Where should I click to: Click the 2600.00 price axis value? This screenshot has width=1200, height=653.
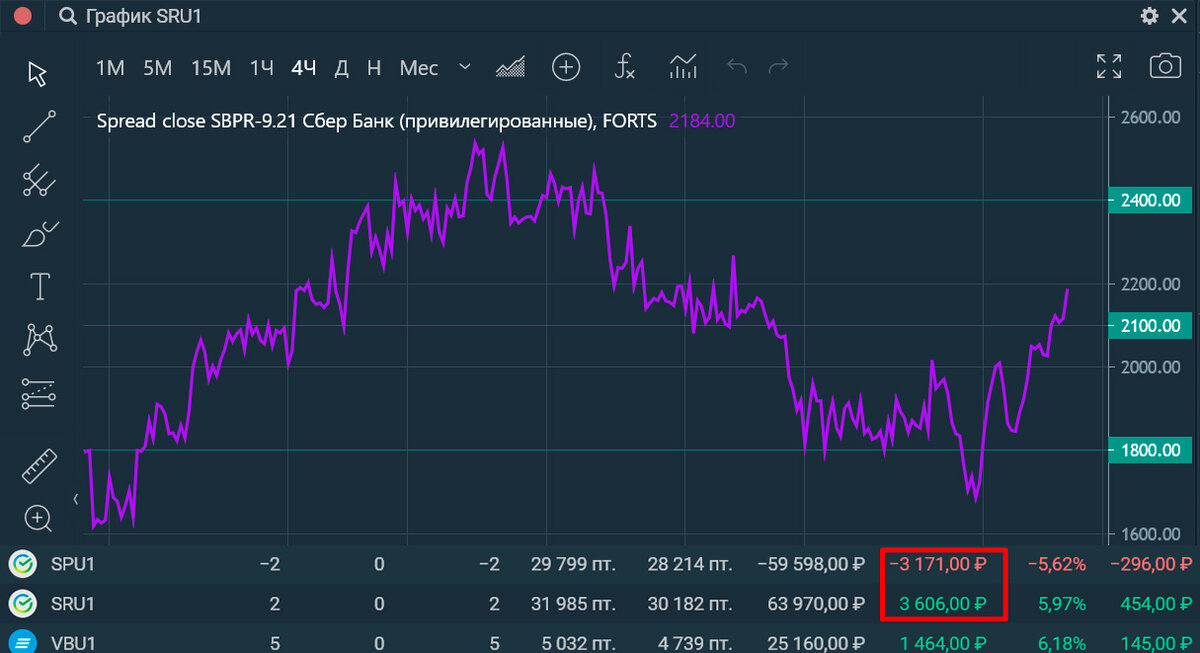[x=1151, y=117]
